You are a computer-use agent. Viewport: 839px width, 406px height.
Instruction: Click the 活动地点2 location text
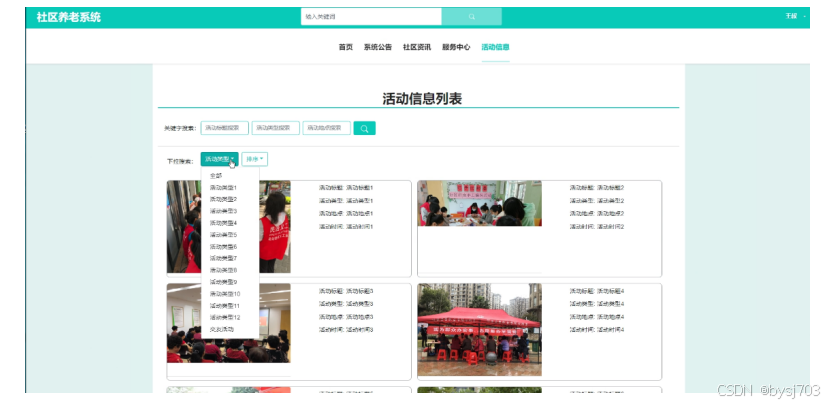(x=611, y=213)
